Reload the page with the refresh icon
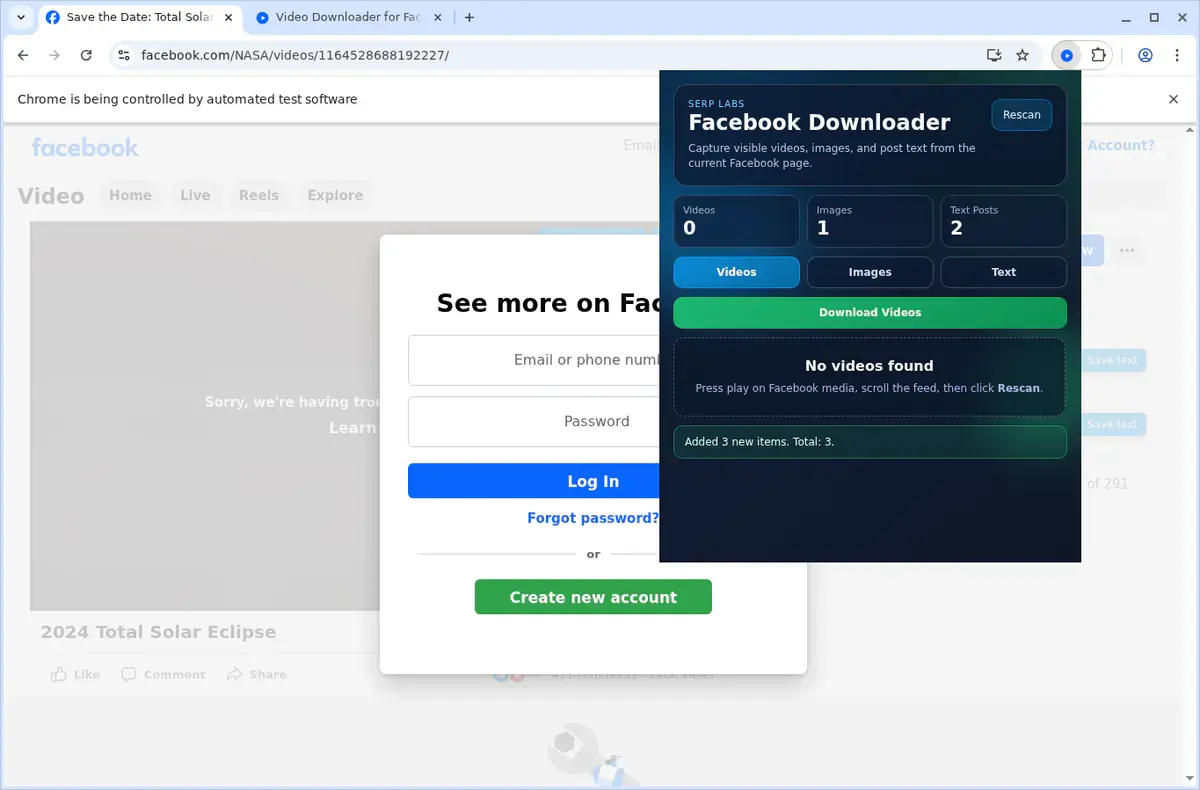This screenshot has width=1200, height=790. click(86, 56)
